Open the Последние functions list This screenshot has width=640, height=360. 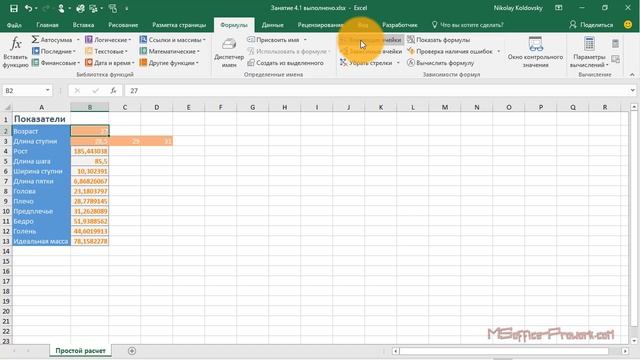[x=53, y=51]
